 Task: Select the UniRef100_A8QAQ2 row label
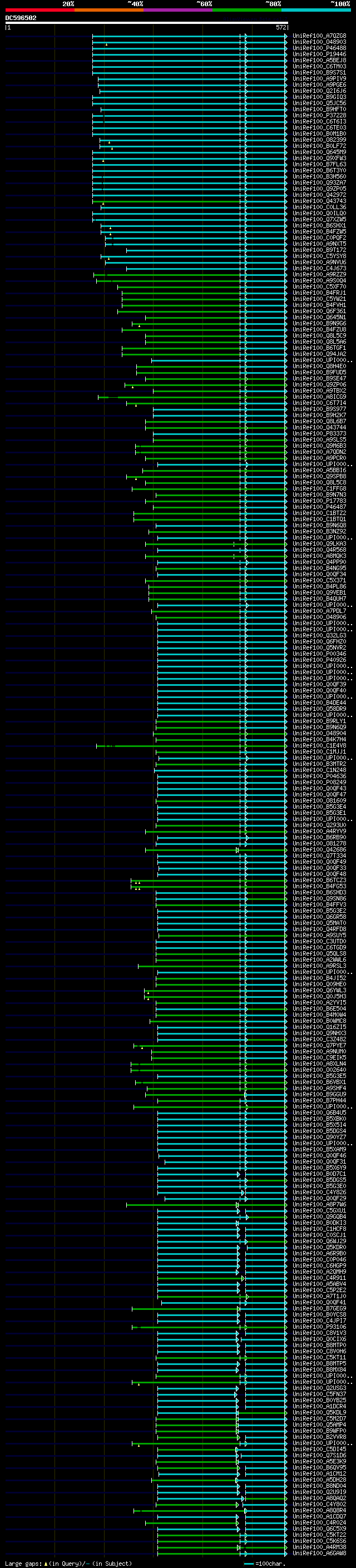pos(319,1498)
